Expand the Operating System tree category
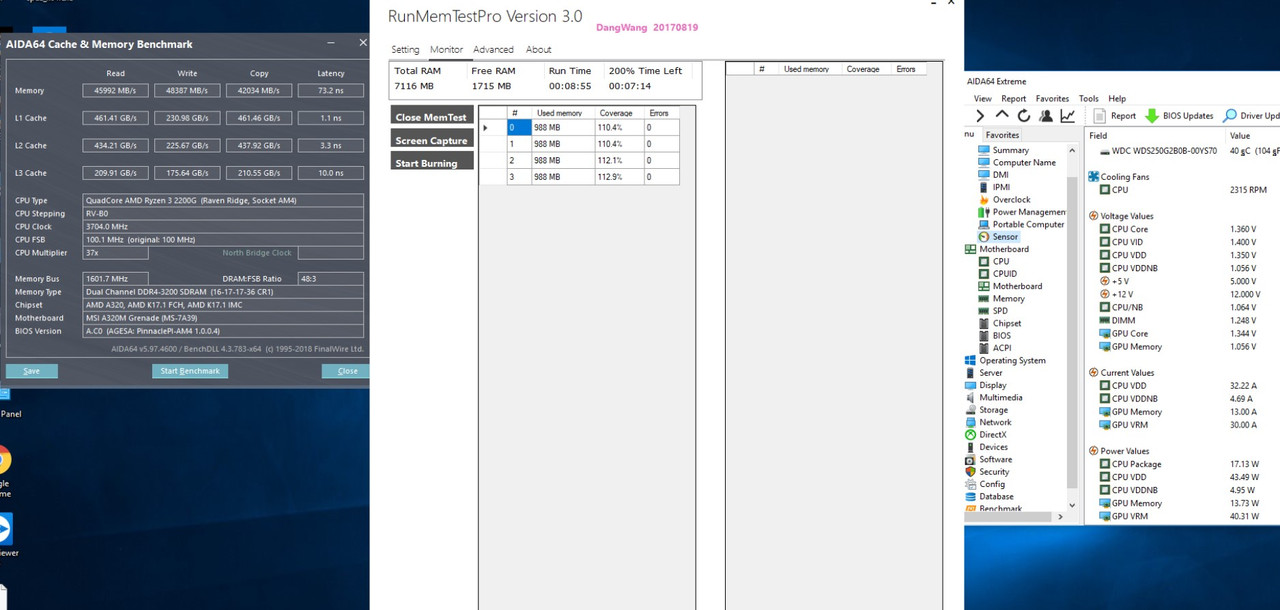 pos(1005,360)
